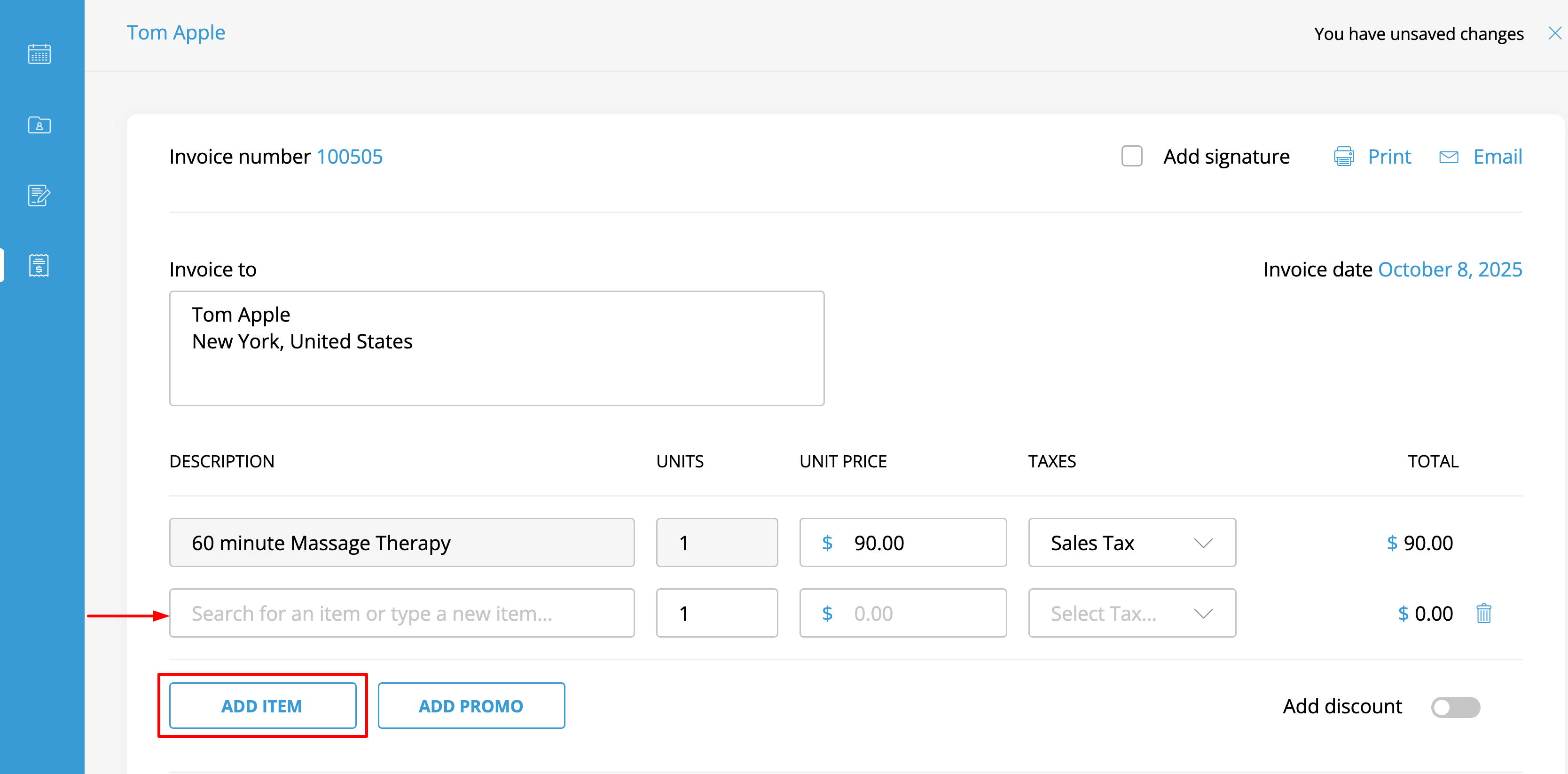
Task: Click the $ 90.00 row total
Action: [x=1419, y=543]
